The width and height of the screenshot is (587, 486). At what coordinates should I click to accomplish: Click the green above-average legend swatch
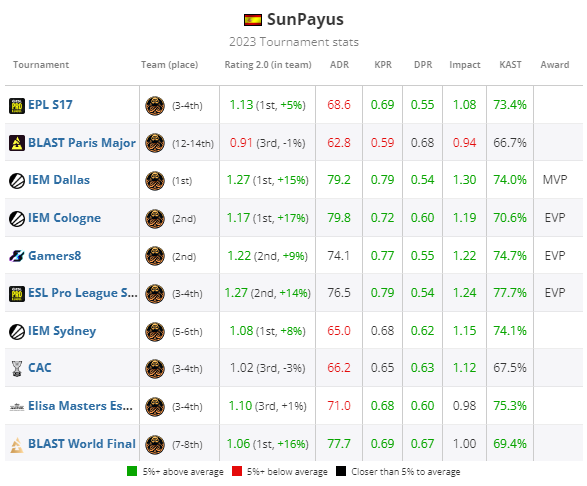[132, 471]
